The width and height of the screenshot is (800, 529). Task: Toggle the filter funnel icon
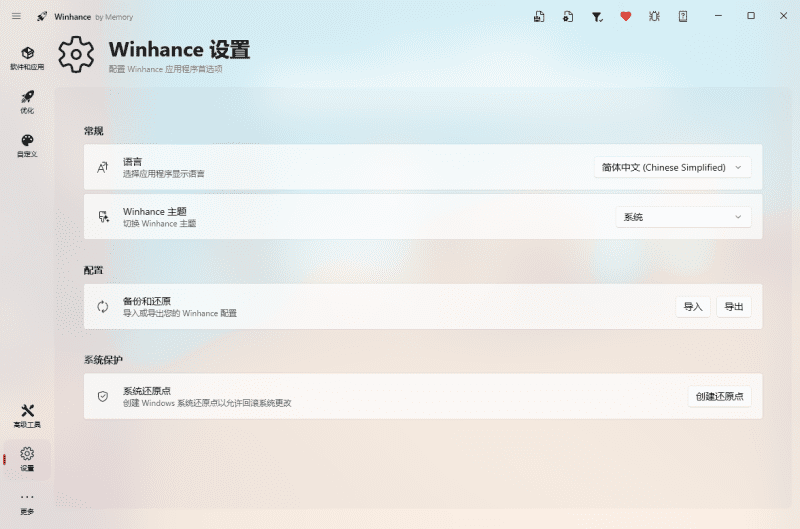(597, 17)
